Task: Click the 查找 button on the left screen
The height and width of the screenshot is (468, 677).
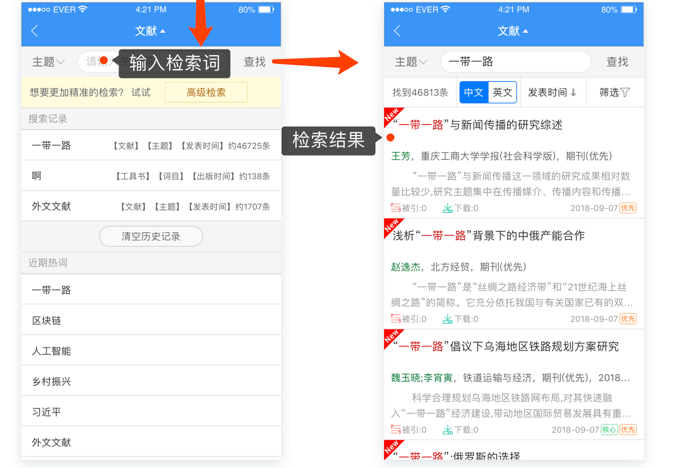Action: [255, 62]
